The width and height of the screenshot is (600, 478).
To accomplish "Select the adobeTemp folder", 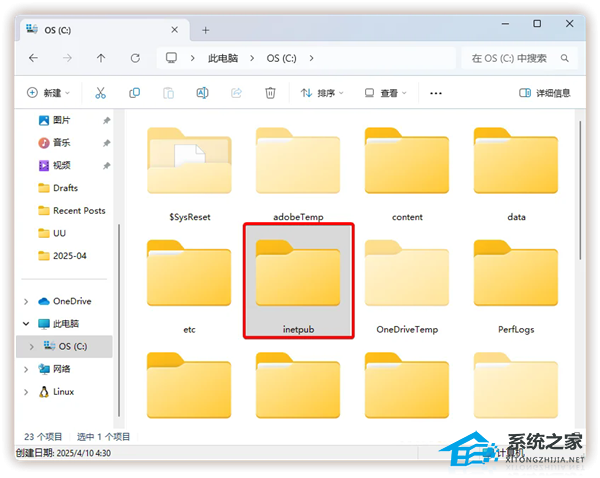I will pos(298,174).
